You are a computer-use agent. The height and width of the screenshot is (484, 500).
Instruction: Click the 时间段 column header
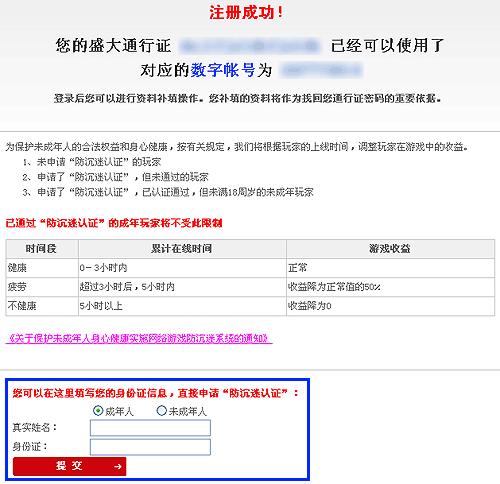point(42,249)
